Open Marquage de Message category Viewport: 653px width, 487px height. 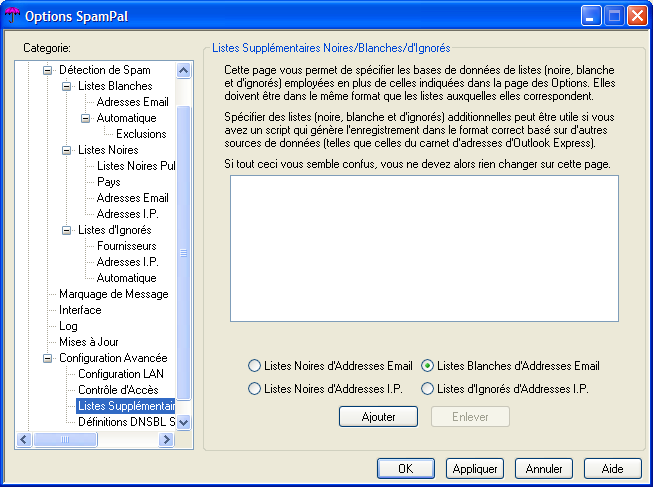[x=114, y=294]
